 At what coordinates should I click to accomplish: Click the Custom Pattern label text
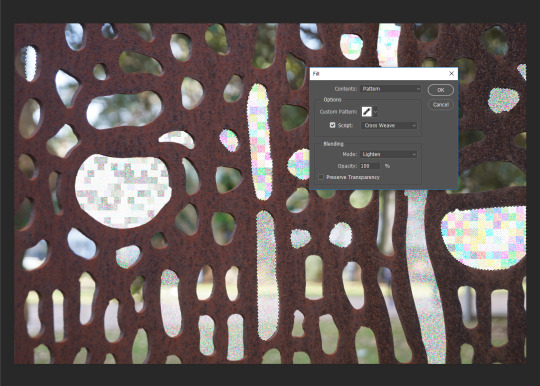coord(338,112)
